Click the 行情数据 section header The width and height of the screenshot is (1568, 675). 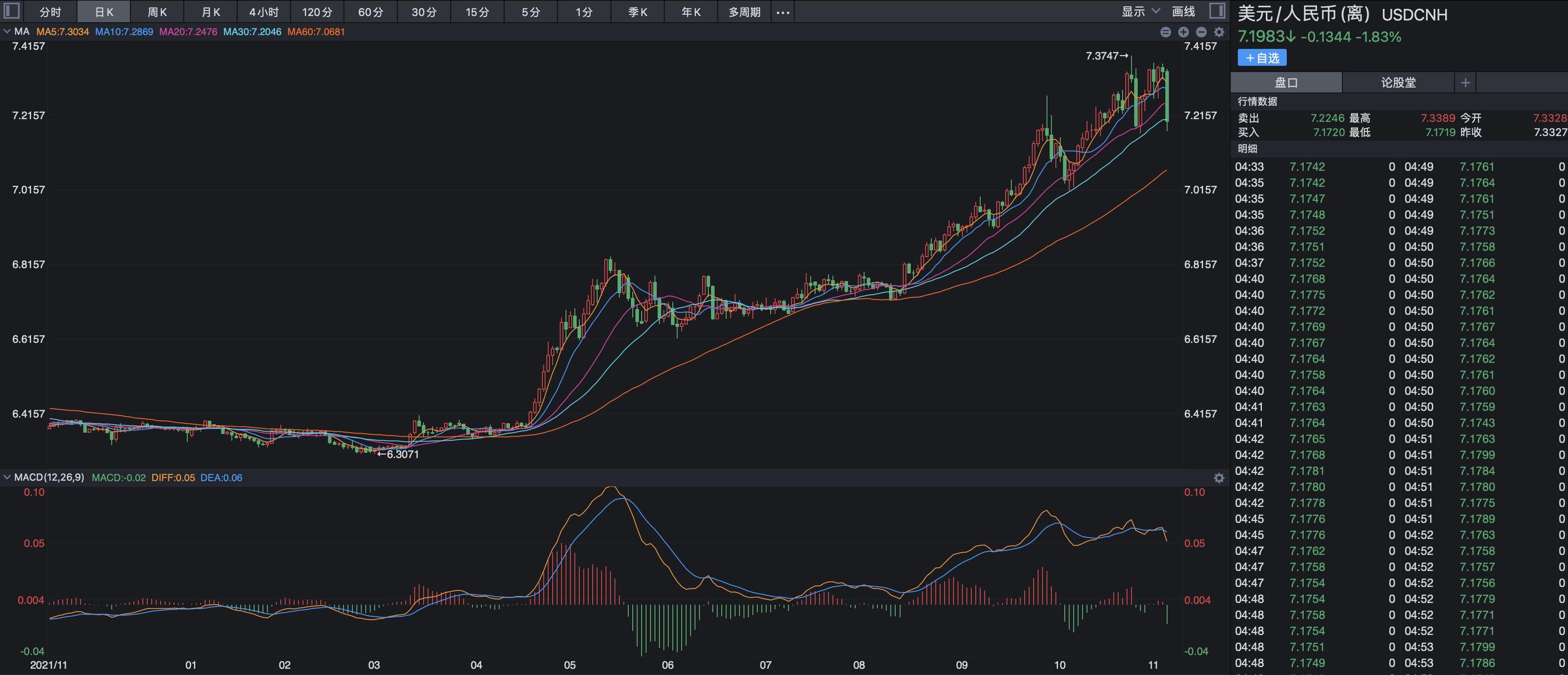(1257, 101)
